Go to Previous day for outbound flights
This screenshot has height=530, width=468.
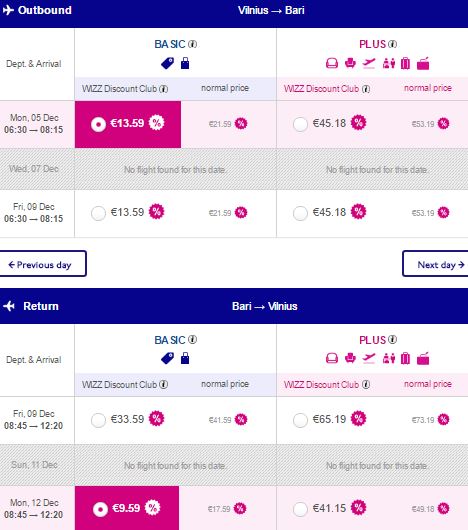click(x=43, y=264)
